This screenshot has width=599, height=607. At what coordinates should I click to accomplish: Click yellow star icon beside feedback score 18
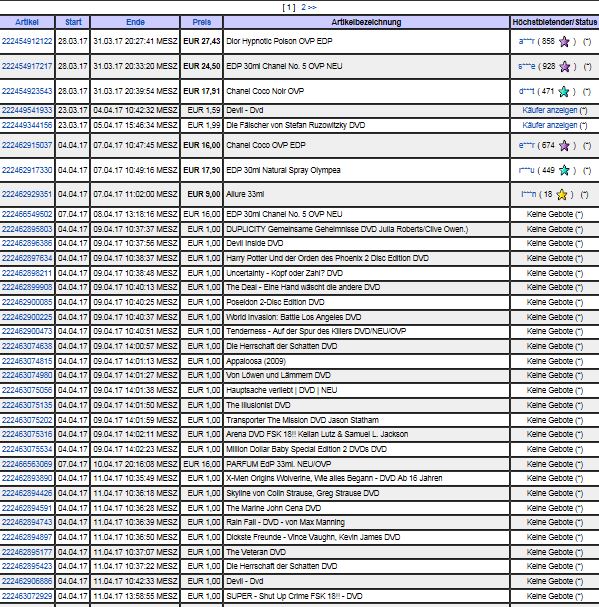[x=562, y=195]
